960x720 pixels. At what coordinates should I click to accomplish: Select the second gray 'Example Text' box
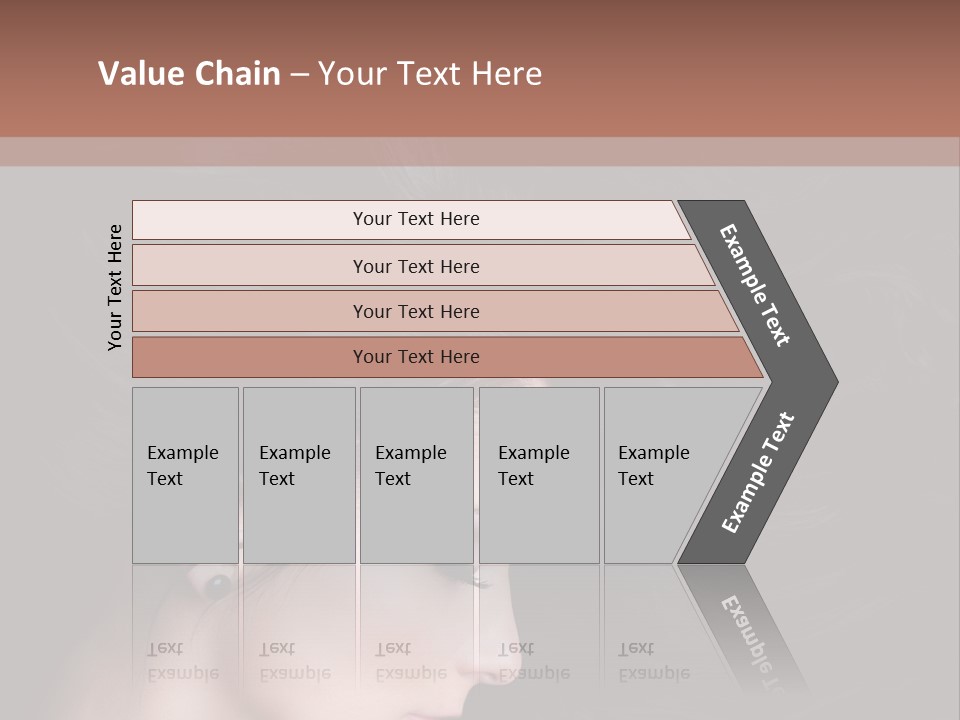(x=299, y=475)
